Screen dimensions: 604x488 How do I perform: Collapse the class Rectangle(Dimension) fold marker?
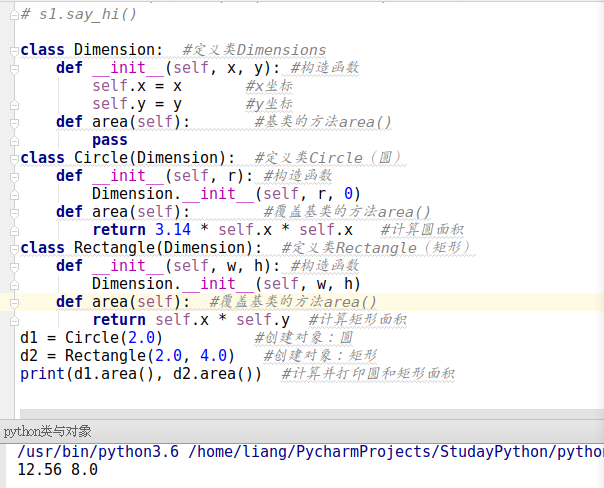(x=14, y=249)
